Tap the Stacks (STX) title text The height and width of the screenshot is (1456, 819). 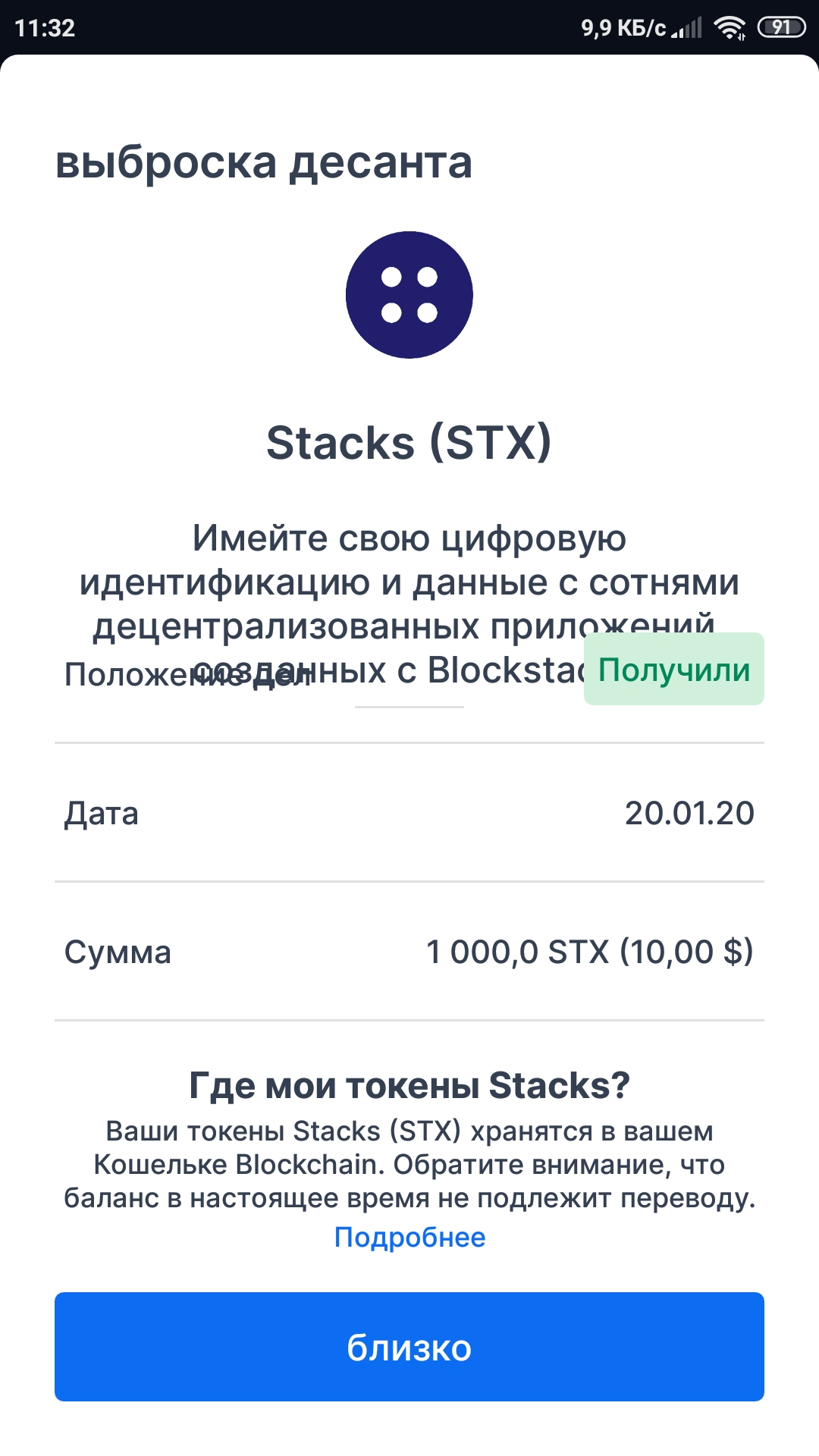click(x=409, y=442)
